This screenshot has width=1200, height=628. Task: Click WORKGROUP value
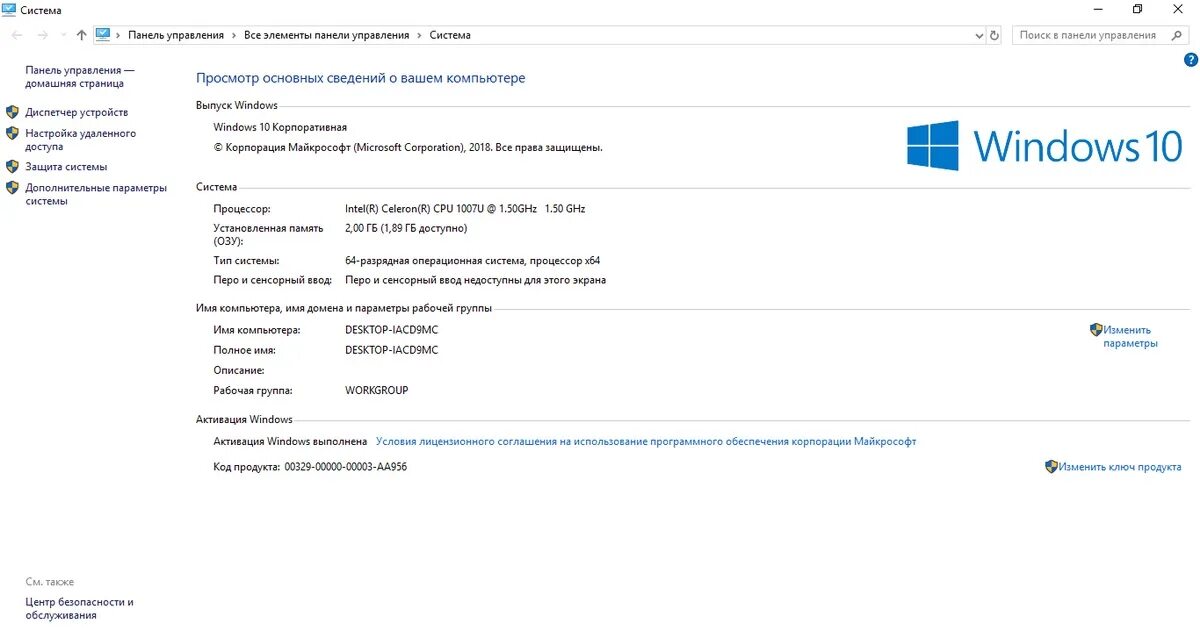(x=376, y=391)
